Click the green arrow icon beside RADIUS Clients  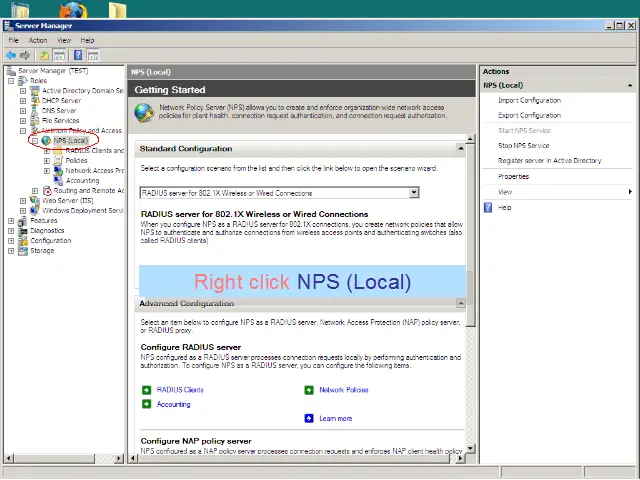tap(147, 390)
